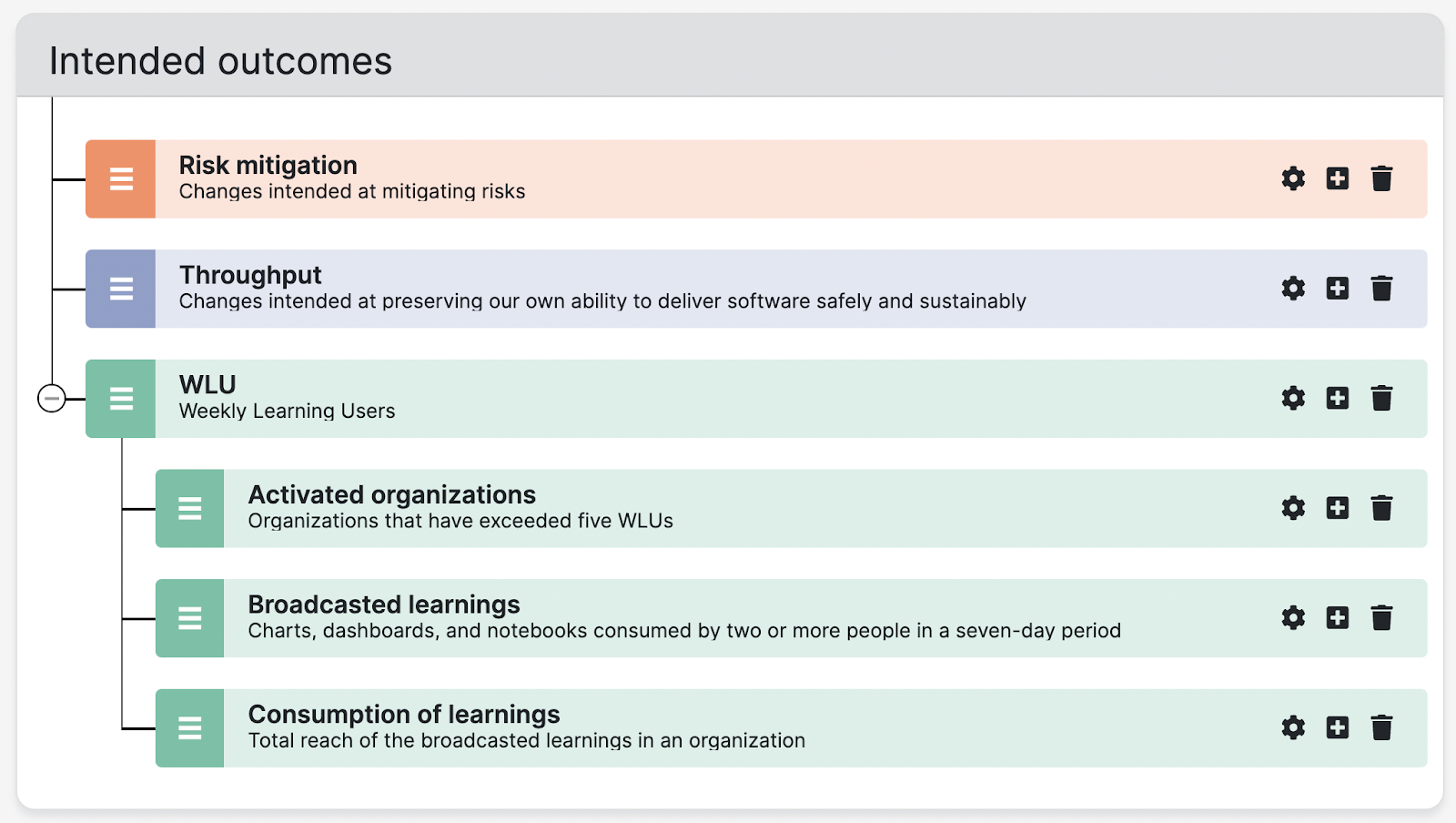The image size is (1456, 823).
Task: Click 'Organizations that have exceeded five WLUs' text
Action: (460, 521)
